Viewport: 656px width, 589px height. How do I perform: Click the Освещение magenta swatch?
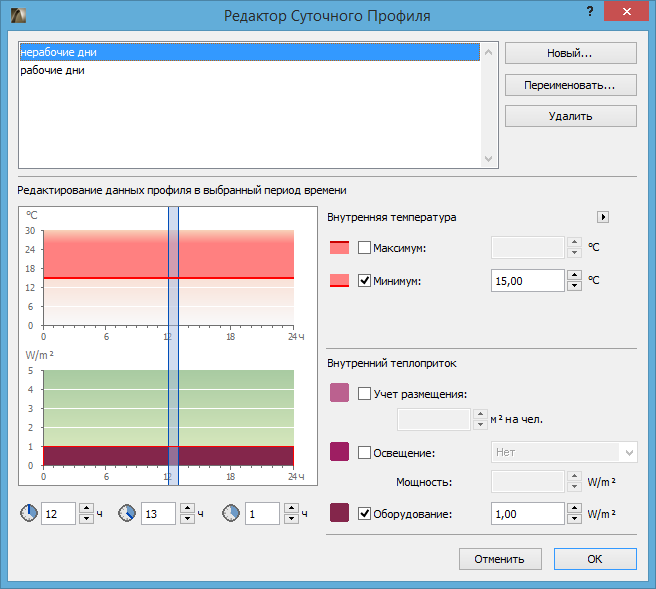[339, 451]
